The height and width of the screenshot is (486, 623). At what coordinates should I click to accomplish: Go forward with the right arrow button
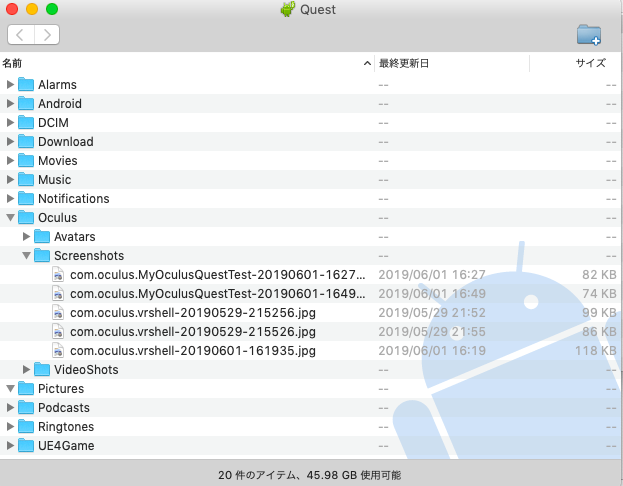pos(47,35)
